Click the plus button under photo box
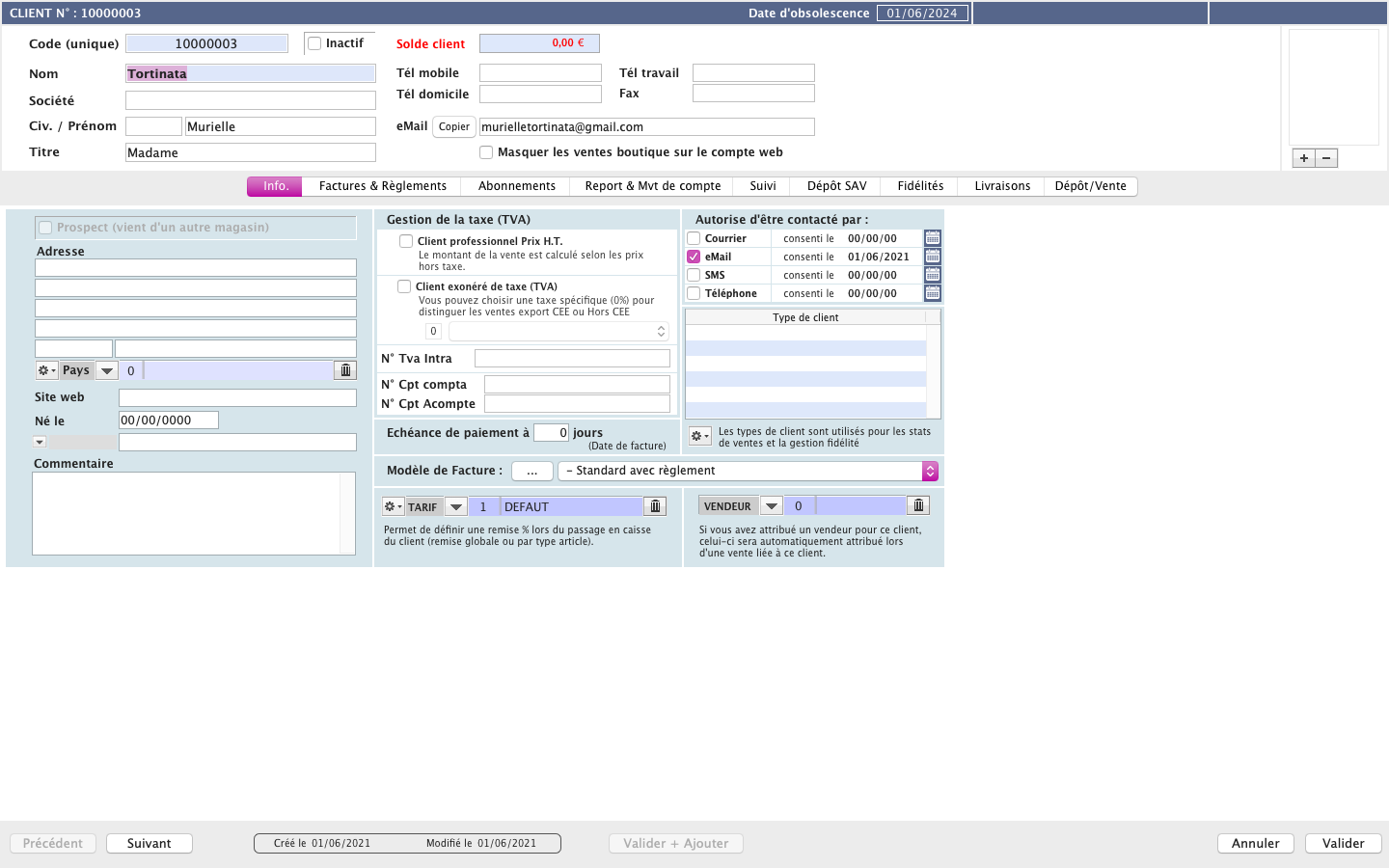 pyautogui.click(x=1303, y=158)
